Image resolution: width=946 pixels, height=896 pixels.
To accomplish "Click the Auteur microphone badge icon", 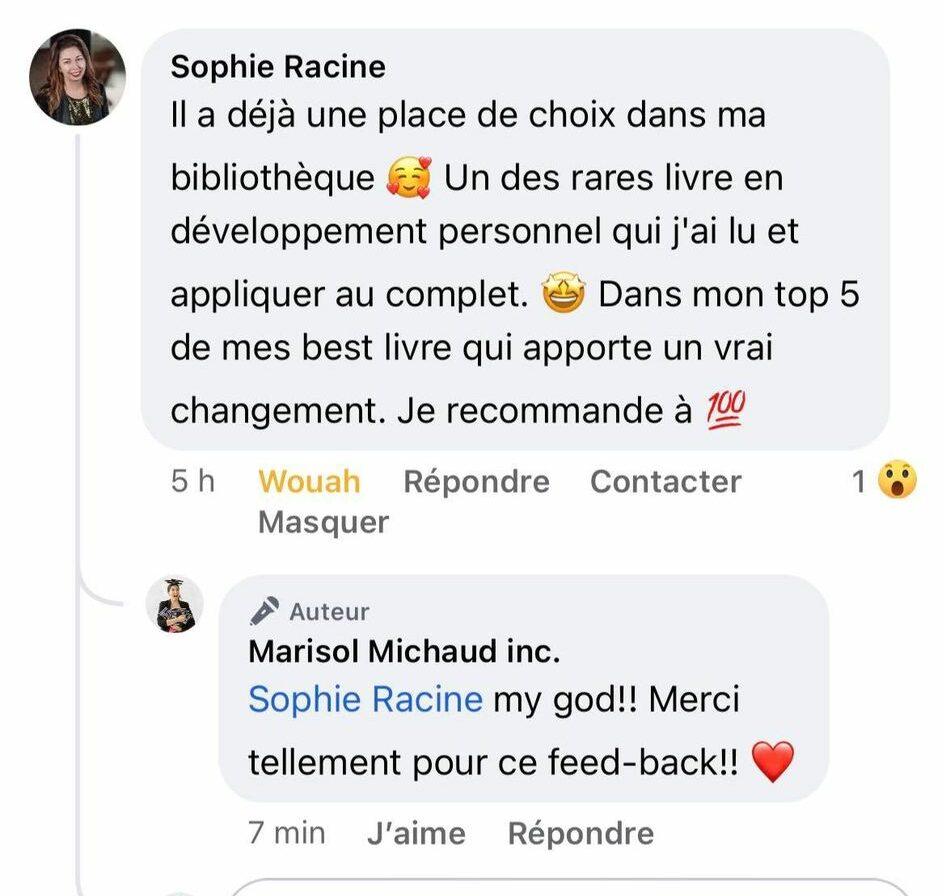I will pyautogui.click(x=264, y=611).
